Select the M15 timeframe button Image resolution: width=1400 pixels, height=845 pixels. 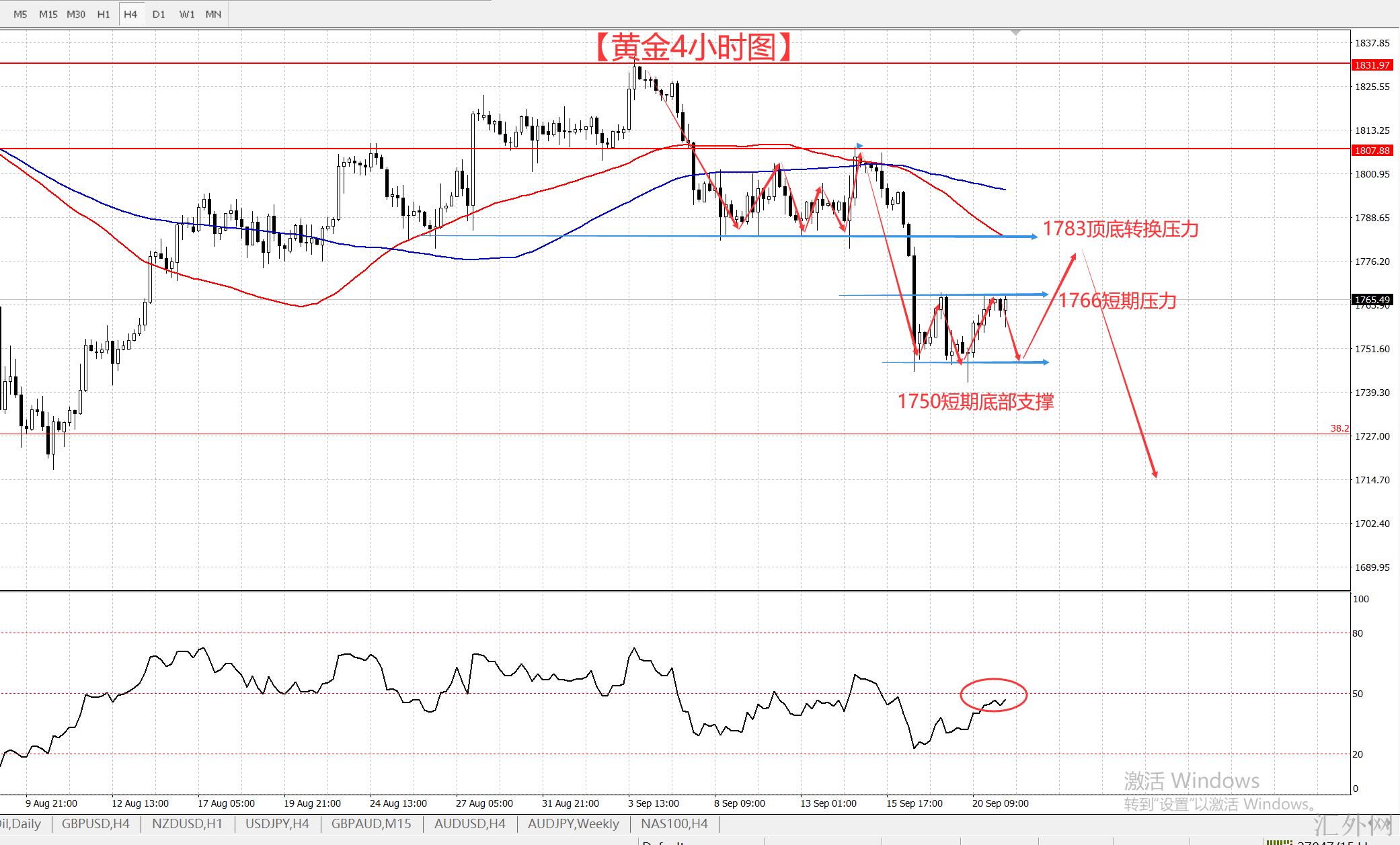point(48,14)
